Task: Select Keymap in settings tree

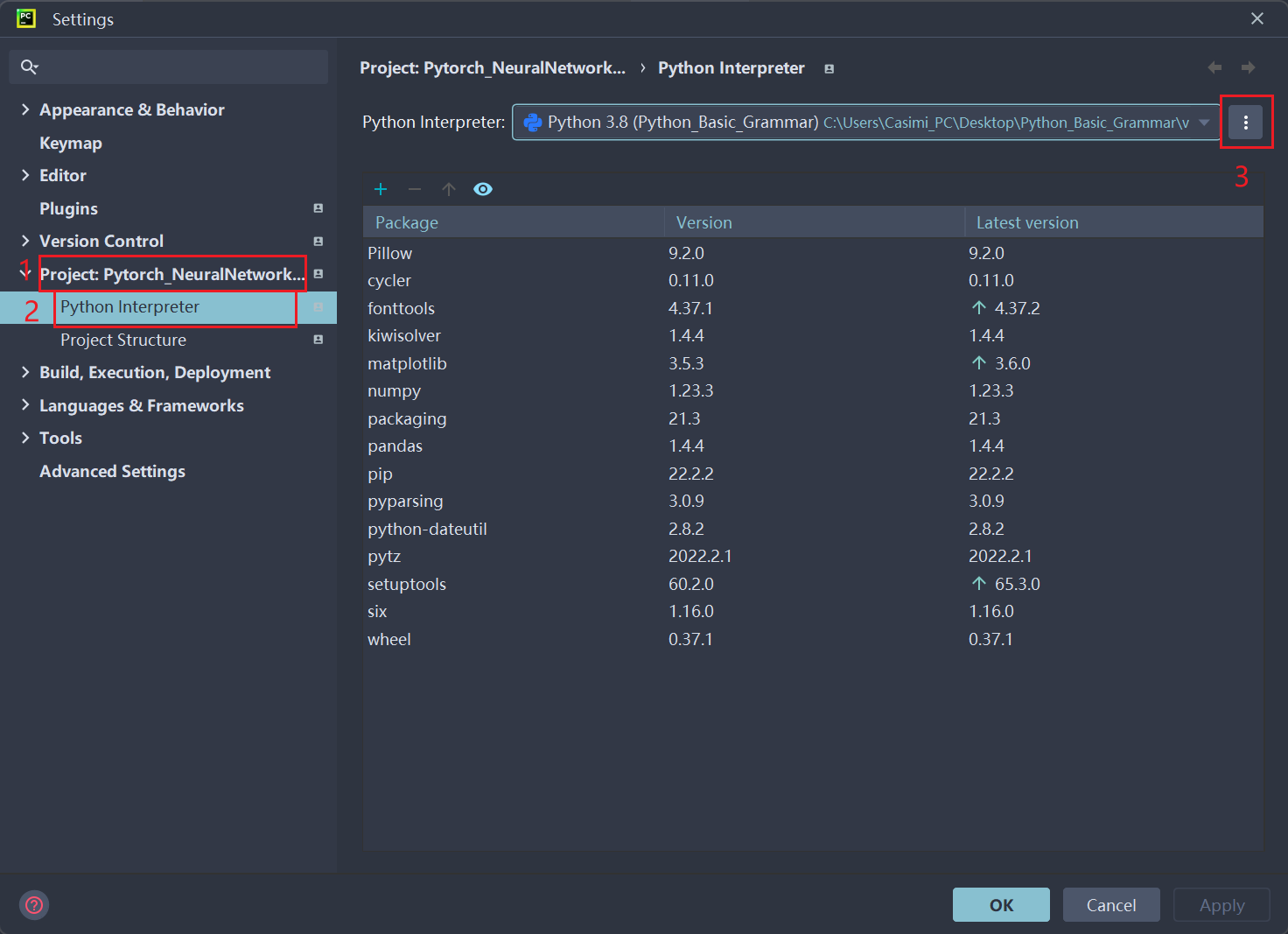Action: (x=71, y=143)
